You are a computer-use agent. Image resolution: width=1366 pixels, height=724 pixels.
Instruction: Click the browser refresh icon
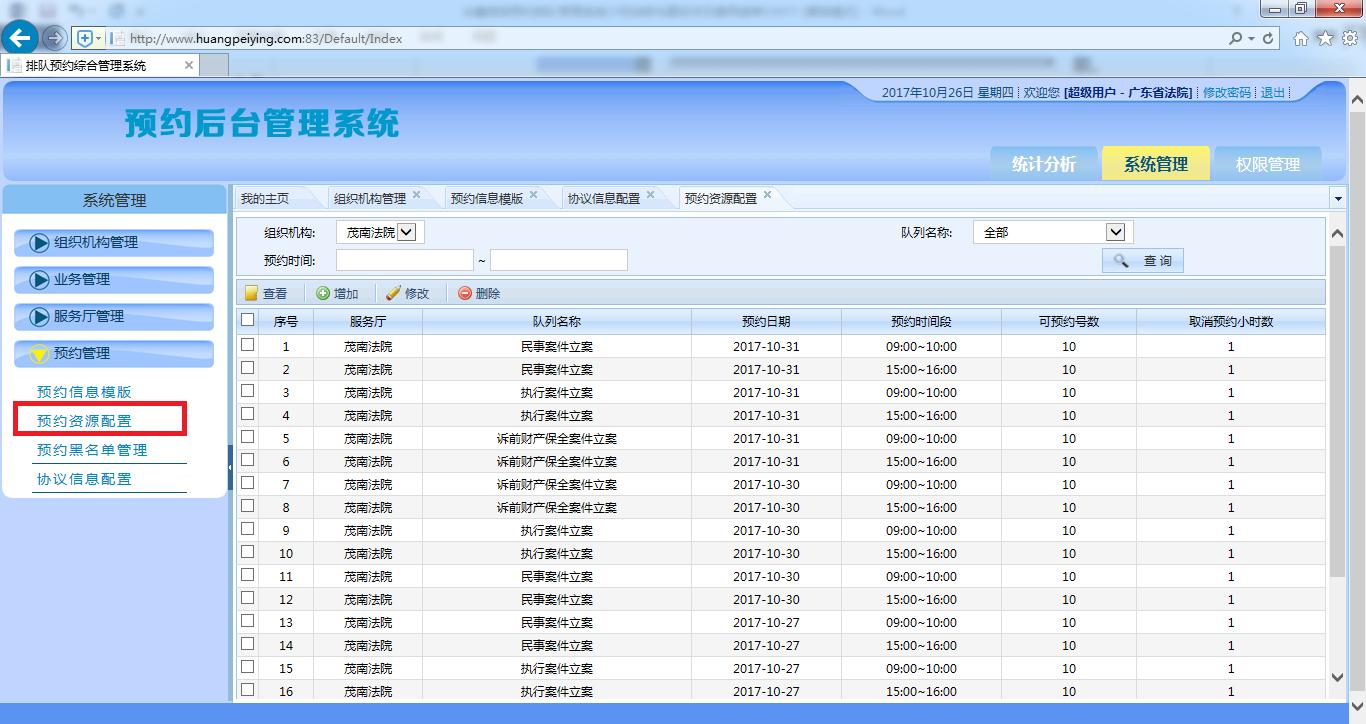pyautogui.click(x=1269, y=39)
